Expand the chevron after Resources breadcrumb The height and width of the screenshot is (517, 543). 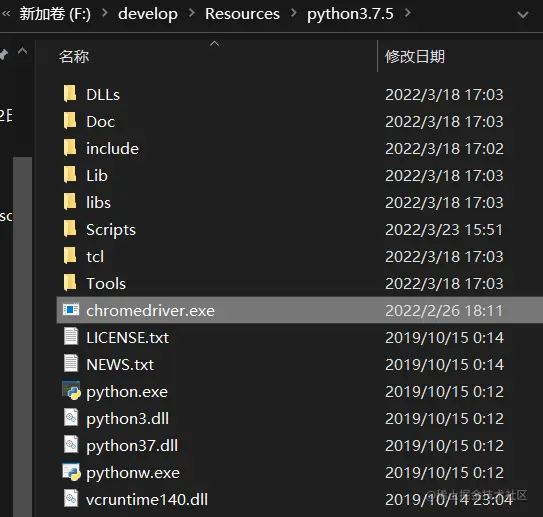pyautogui.click(x=294, y=13)
